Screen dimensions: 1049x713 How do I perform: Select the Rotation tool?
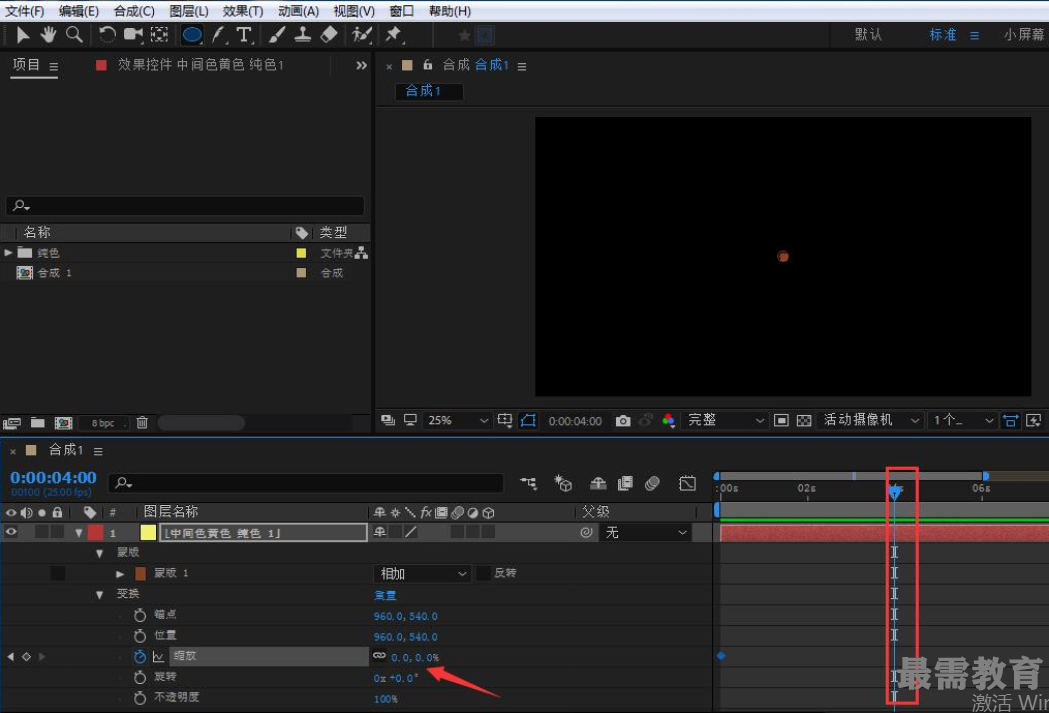107,35
